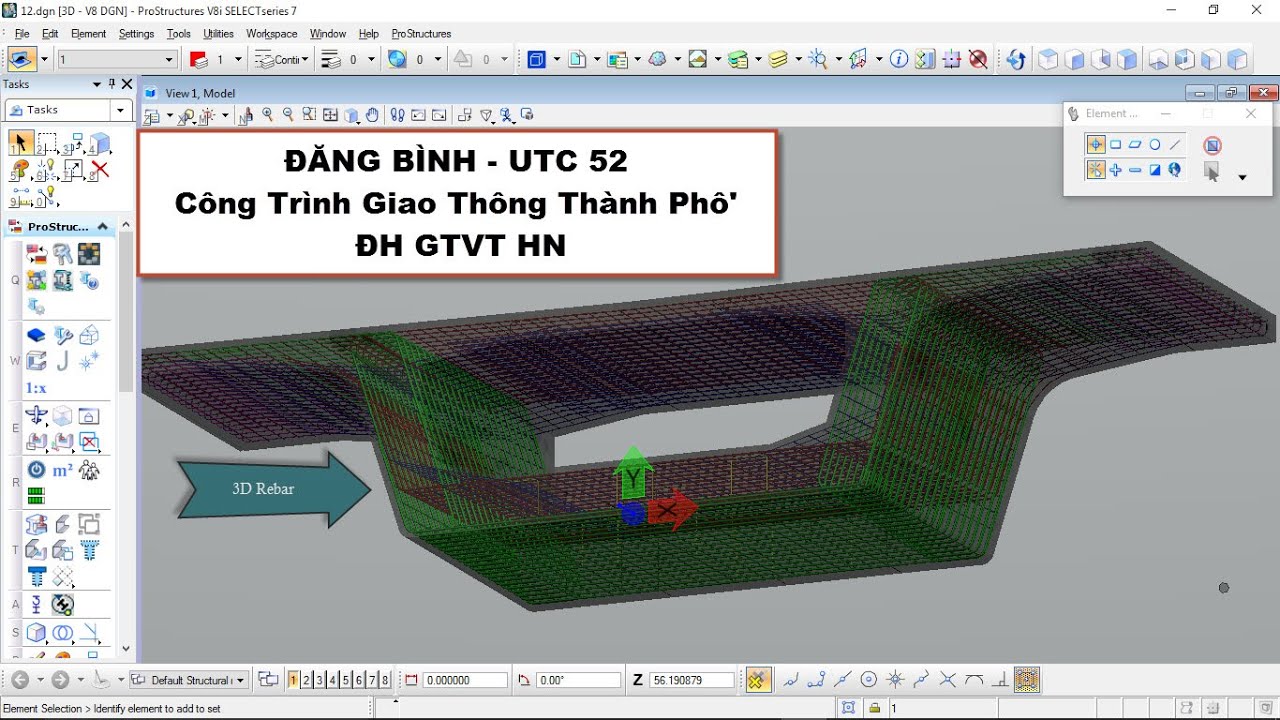Pin the Tasks panel with the pushpin
This screenshot has height=720, width=1280.
[x=112, y=84]
